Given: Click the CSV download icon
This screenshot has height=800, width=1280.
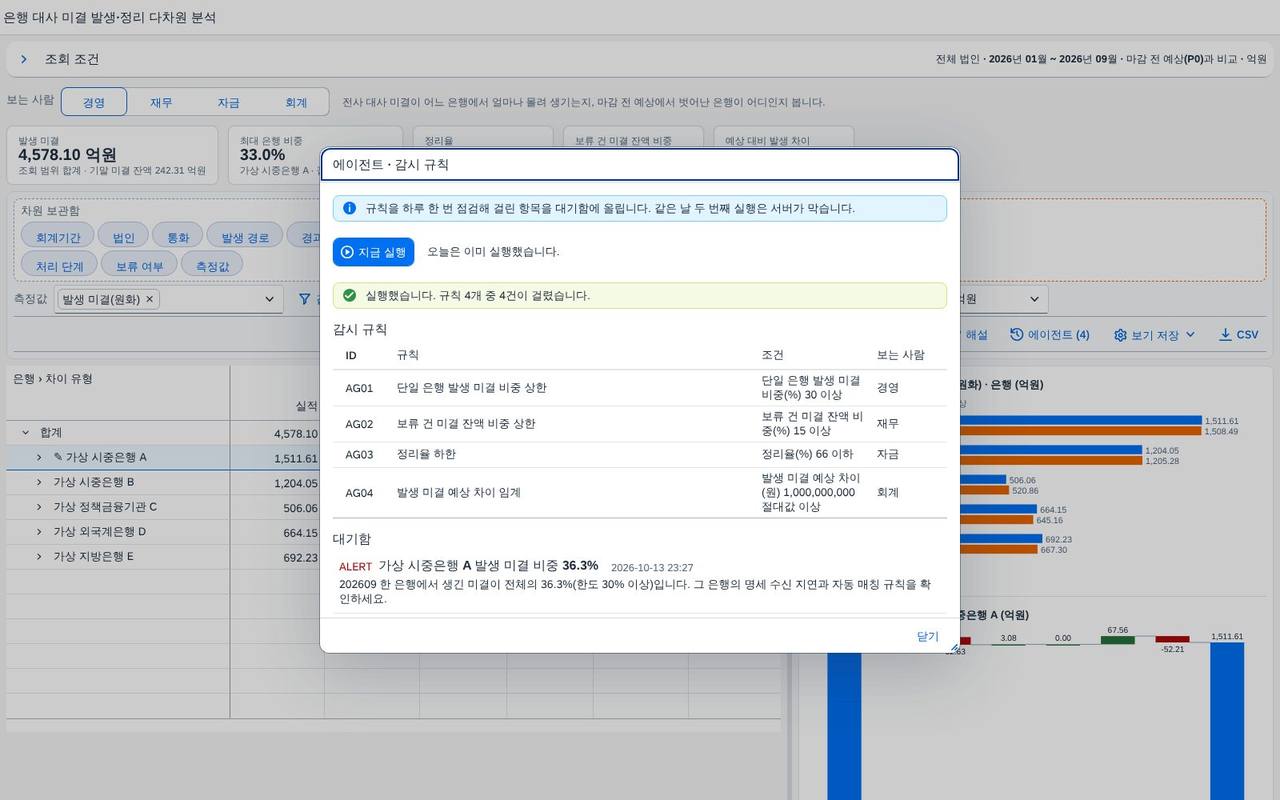Looking at the screenshot, I should pyautogui.click(x=1225, y=335).
